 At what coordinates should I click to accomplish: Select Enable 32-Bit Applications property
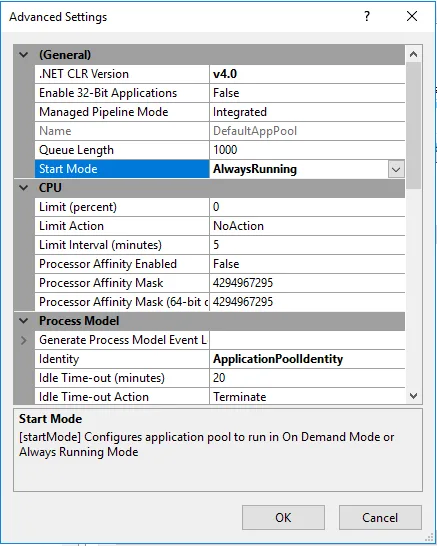[x=122, y=93]
